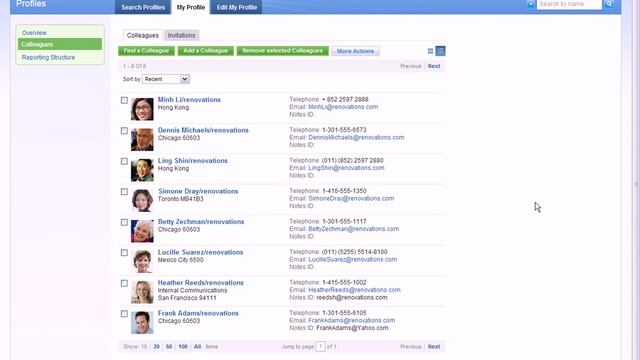640x360 pixels.
Task: Click the Find a Colleague button
Action: click(x=147, y=51)
